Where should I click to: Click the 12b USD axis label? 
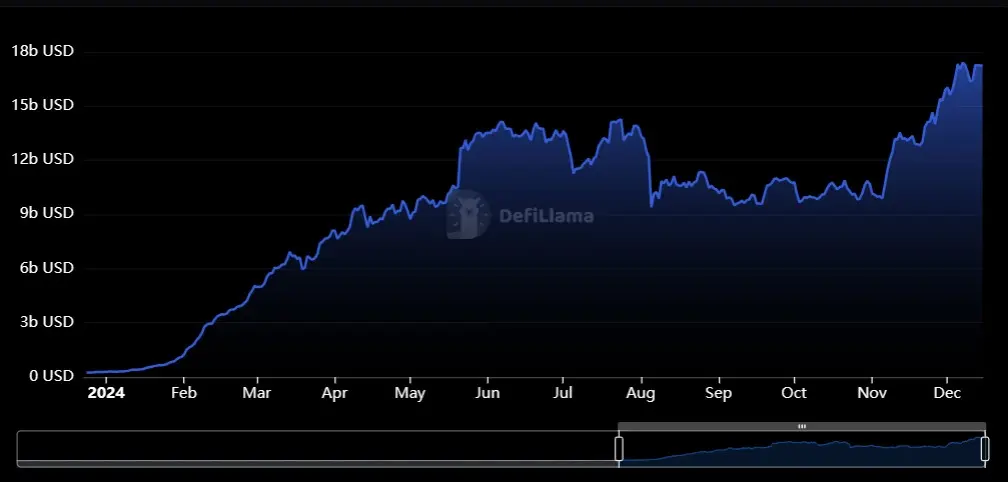click(42, 159)
